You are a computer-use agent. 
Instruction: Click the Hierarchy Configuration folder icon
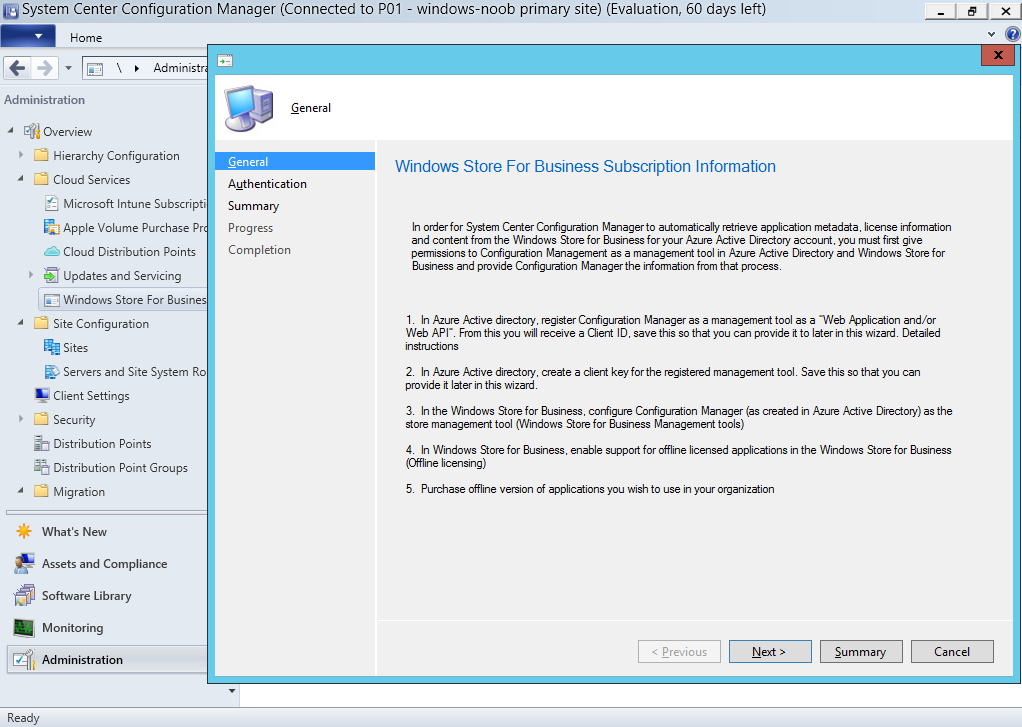click(41, 155)
